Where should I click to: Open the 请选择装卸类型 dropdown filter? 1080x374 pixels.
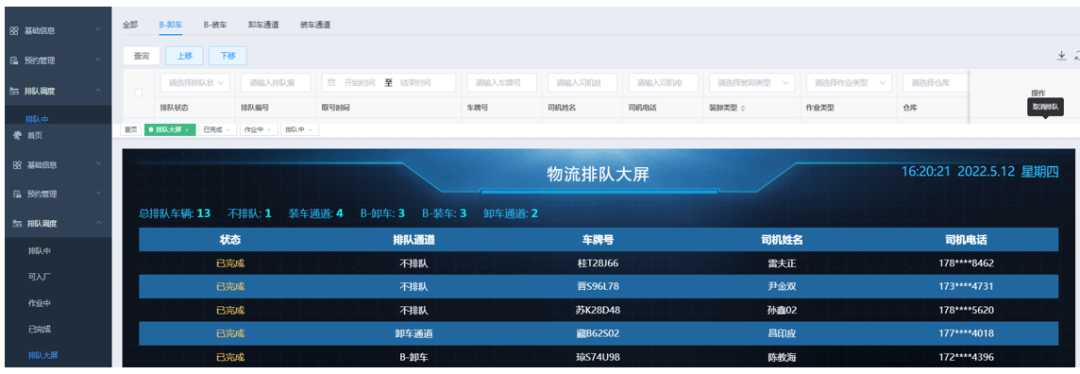tap(752, 83)
